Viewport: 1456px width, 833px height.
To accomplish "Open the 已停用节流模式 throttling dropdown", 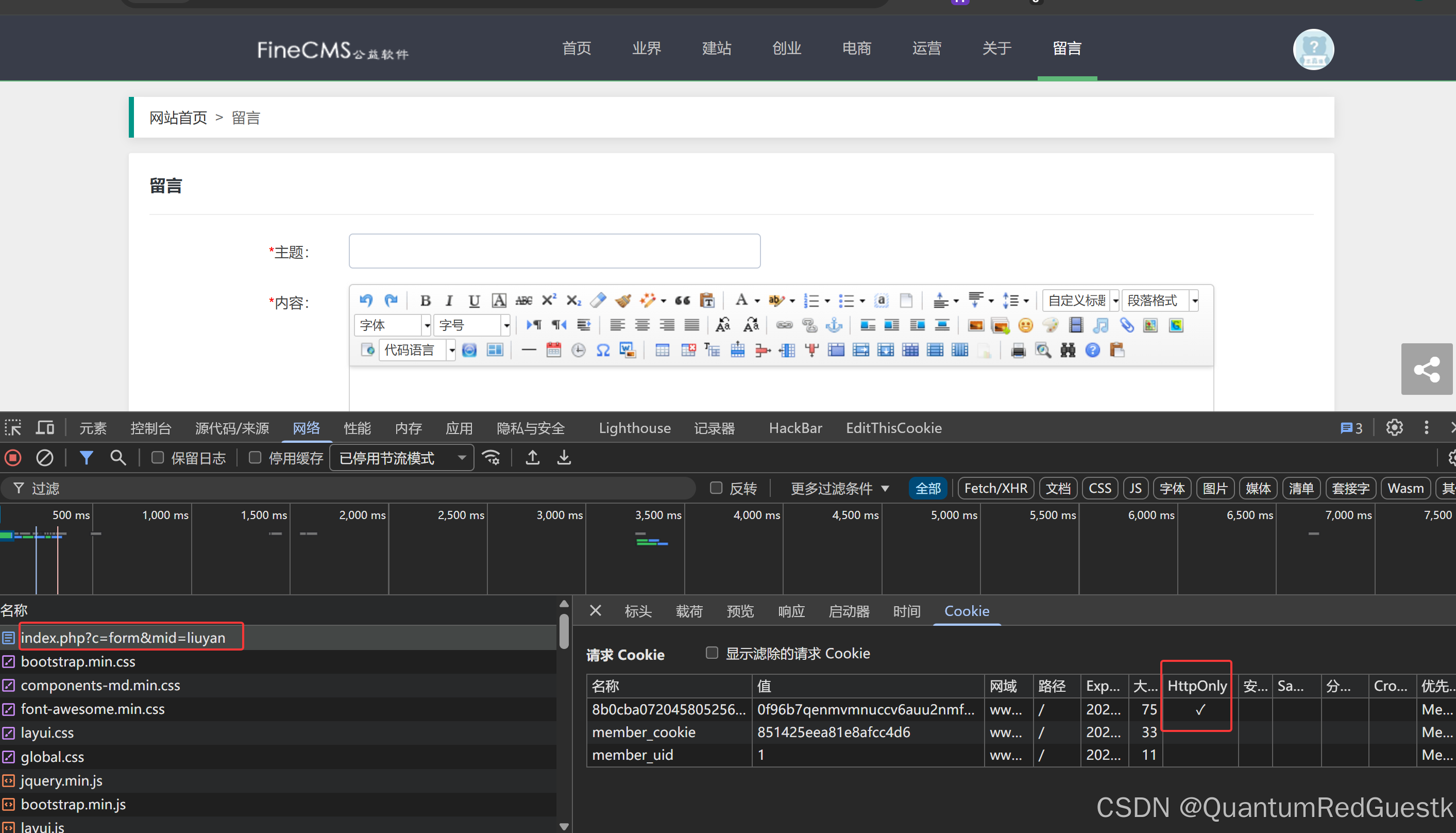I will click(x=402, y=458).
